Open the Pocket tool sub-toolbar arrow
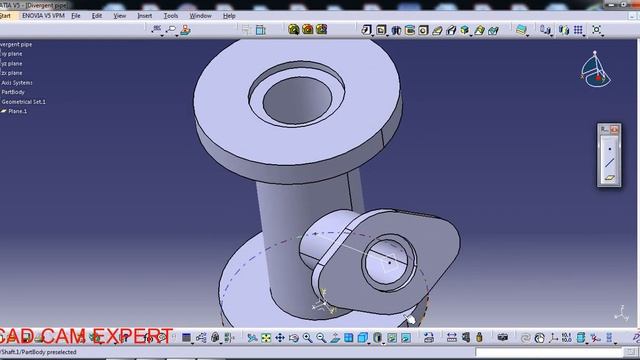Viewport: 640px width, 360px height. (387, 36)
